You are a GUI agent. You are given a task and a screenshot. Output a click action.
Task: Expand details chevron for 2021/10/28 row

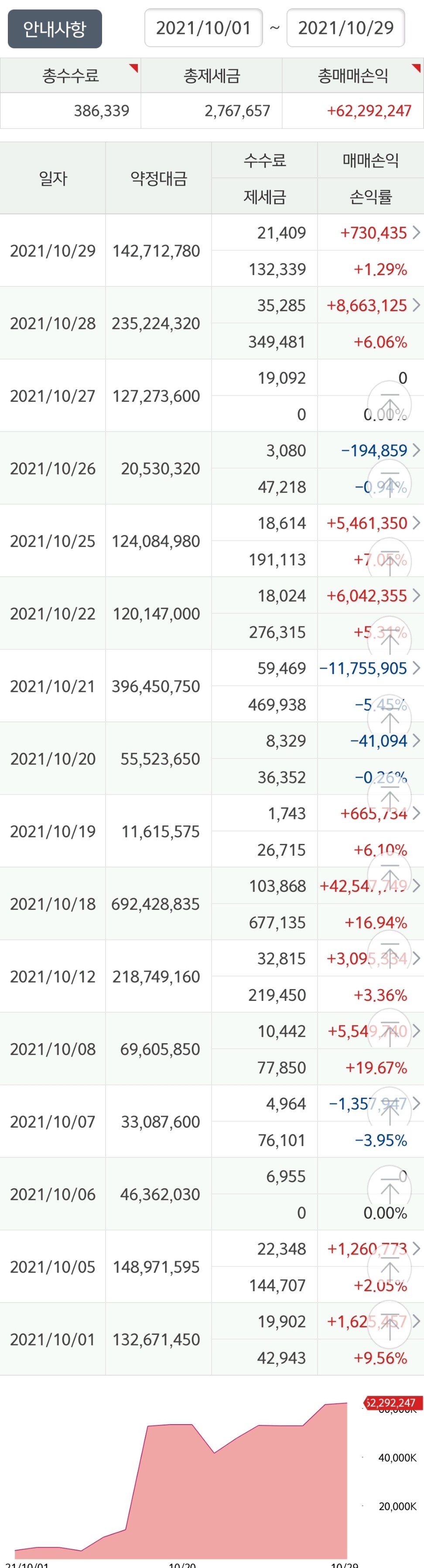pyautogui.click(x=417, y=305)
